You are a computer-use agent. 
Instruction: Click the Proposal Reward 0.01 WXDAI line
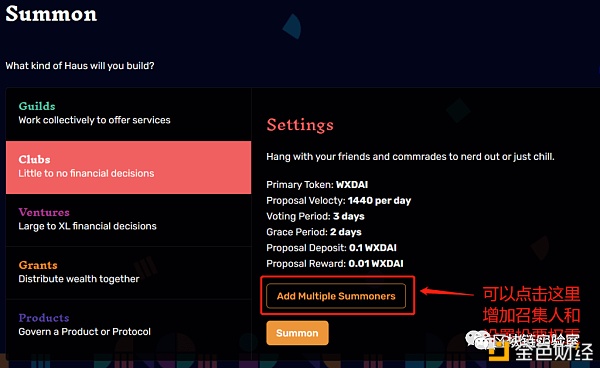335,263
